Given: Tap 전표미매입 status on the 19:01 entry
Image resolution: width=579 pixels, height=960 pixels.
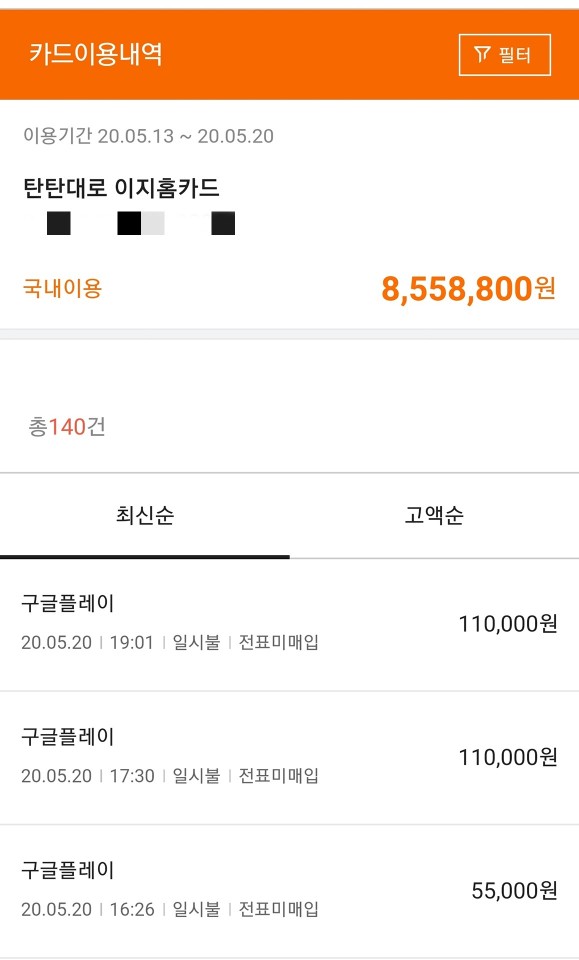Looking at the screenshot, I should 278,642.
